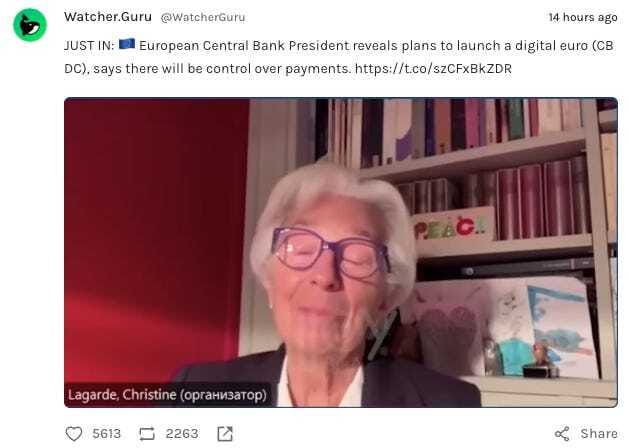Click the "14 hours ago" timestamp
The width and height of the screenshot is (629, 448).
pos(583,17)
